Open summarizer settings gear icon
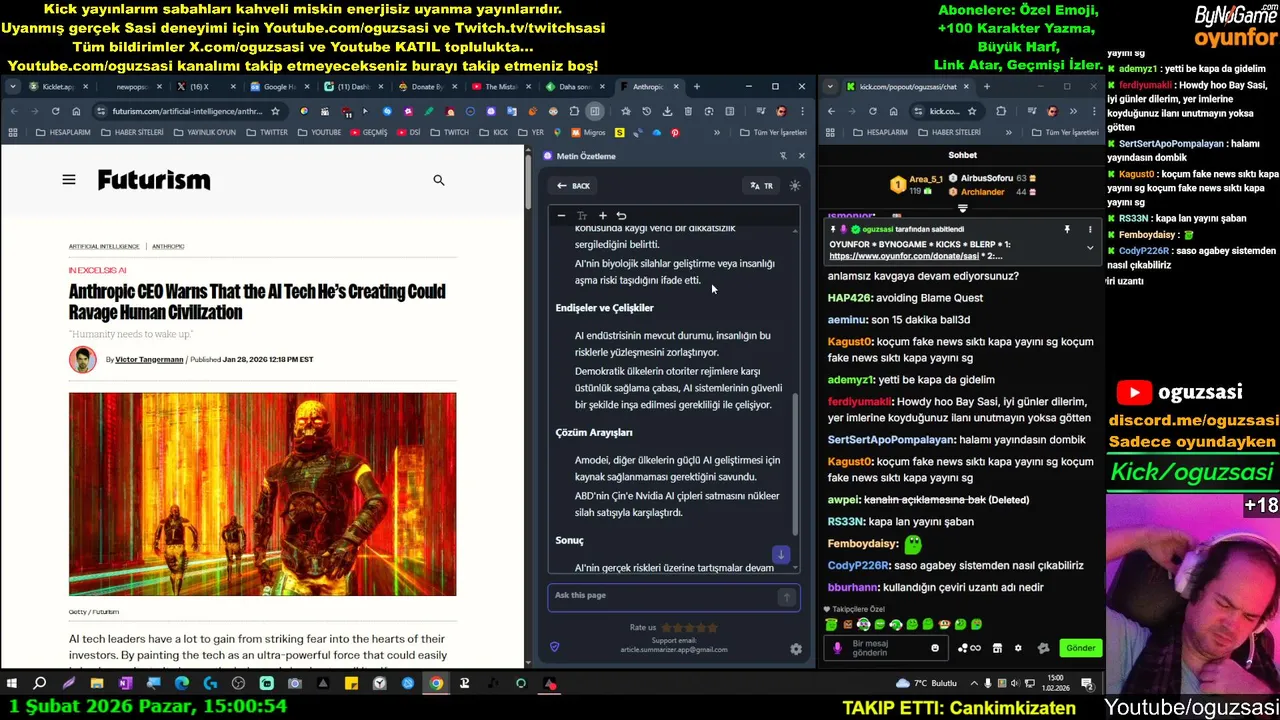1280x720 pixels. (796, 649)
